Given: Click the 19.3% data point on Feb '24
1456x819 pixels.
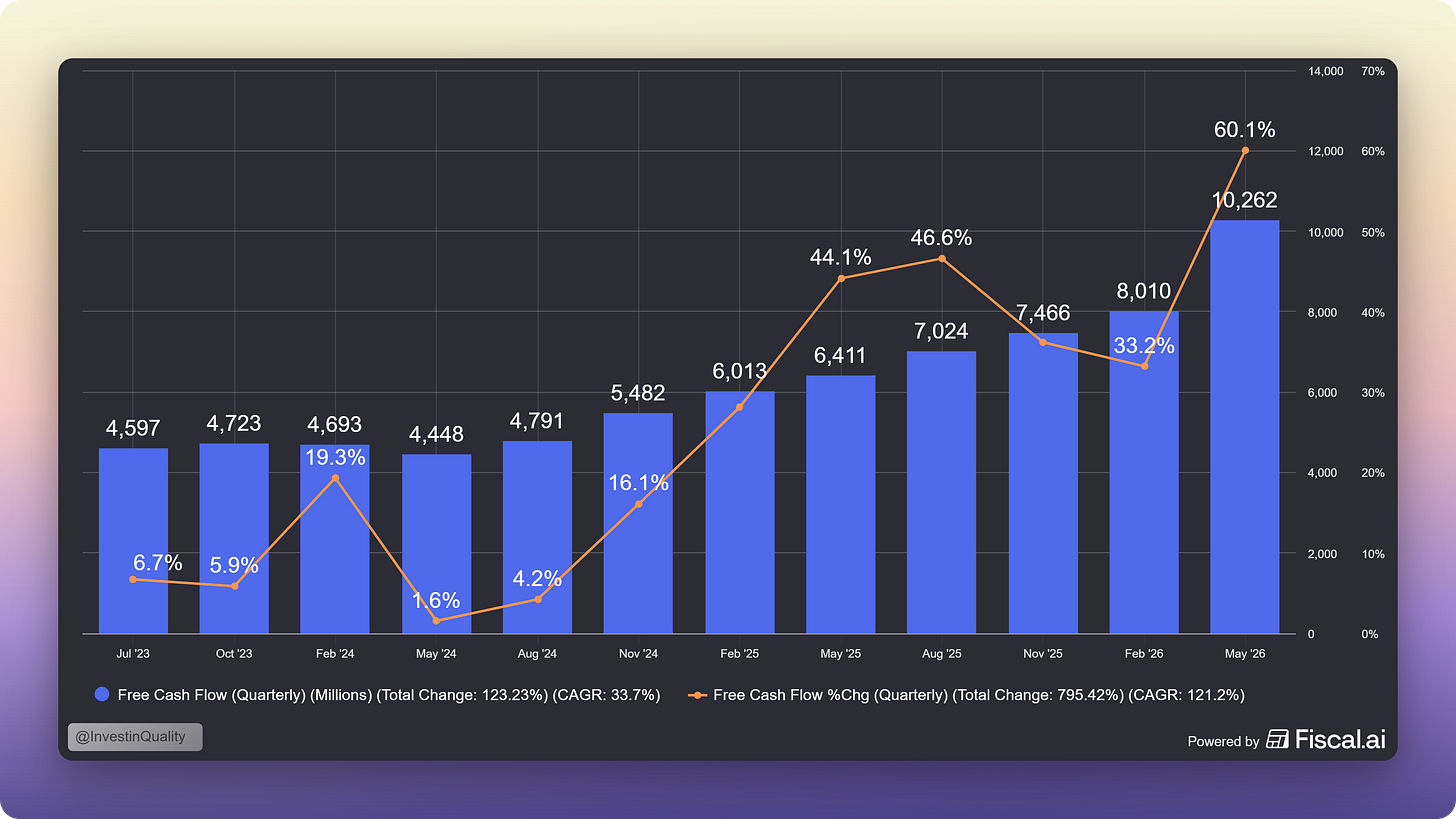Looking at the screenshot, I should (x=335, y=478).
